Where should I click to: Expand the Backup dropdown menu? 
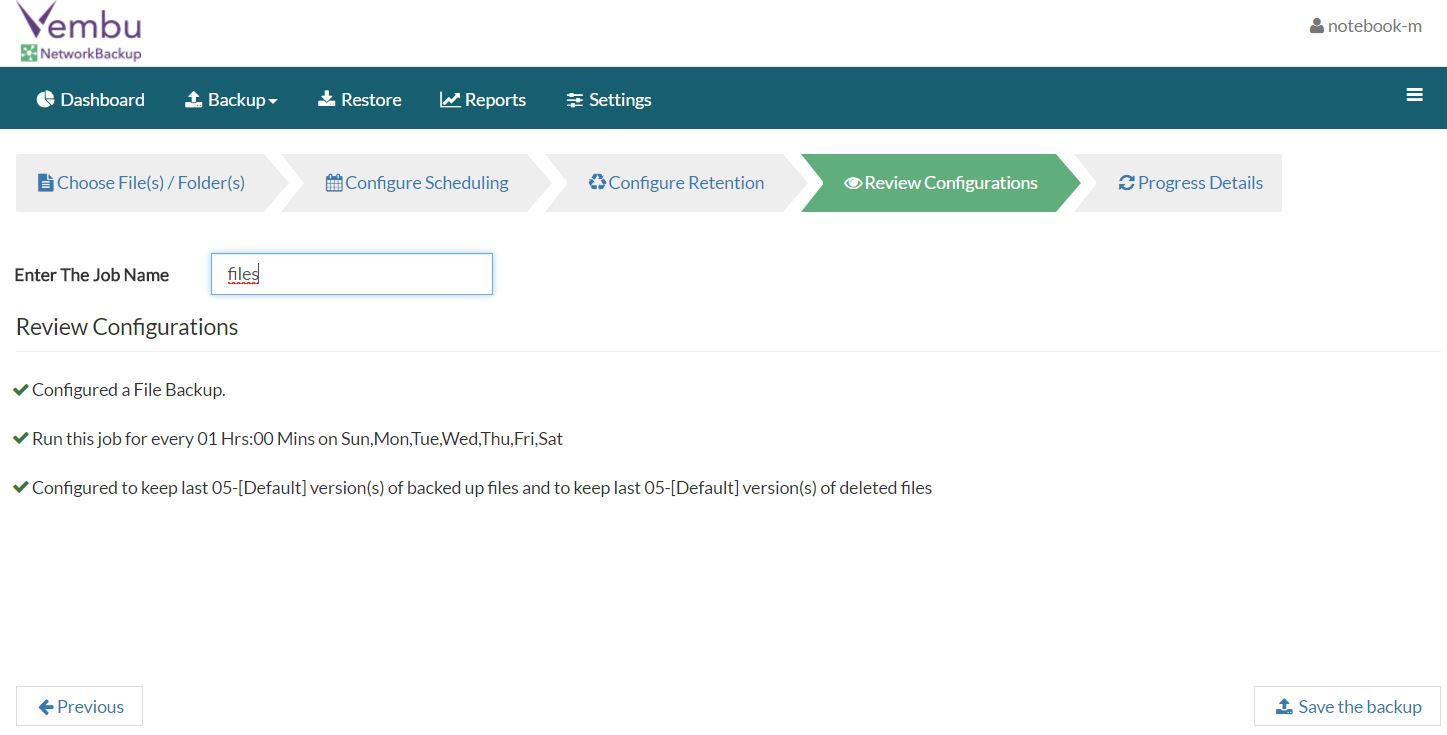pyautogui.click(x=231, y=98)
